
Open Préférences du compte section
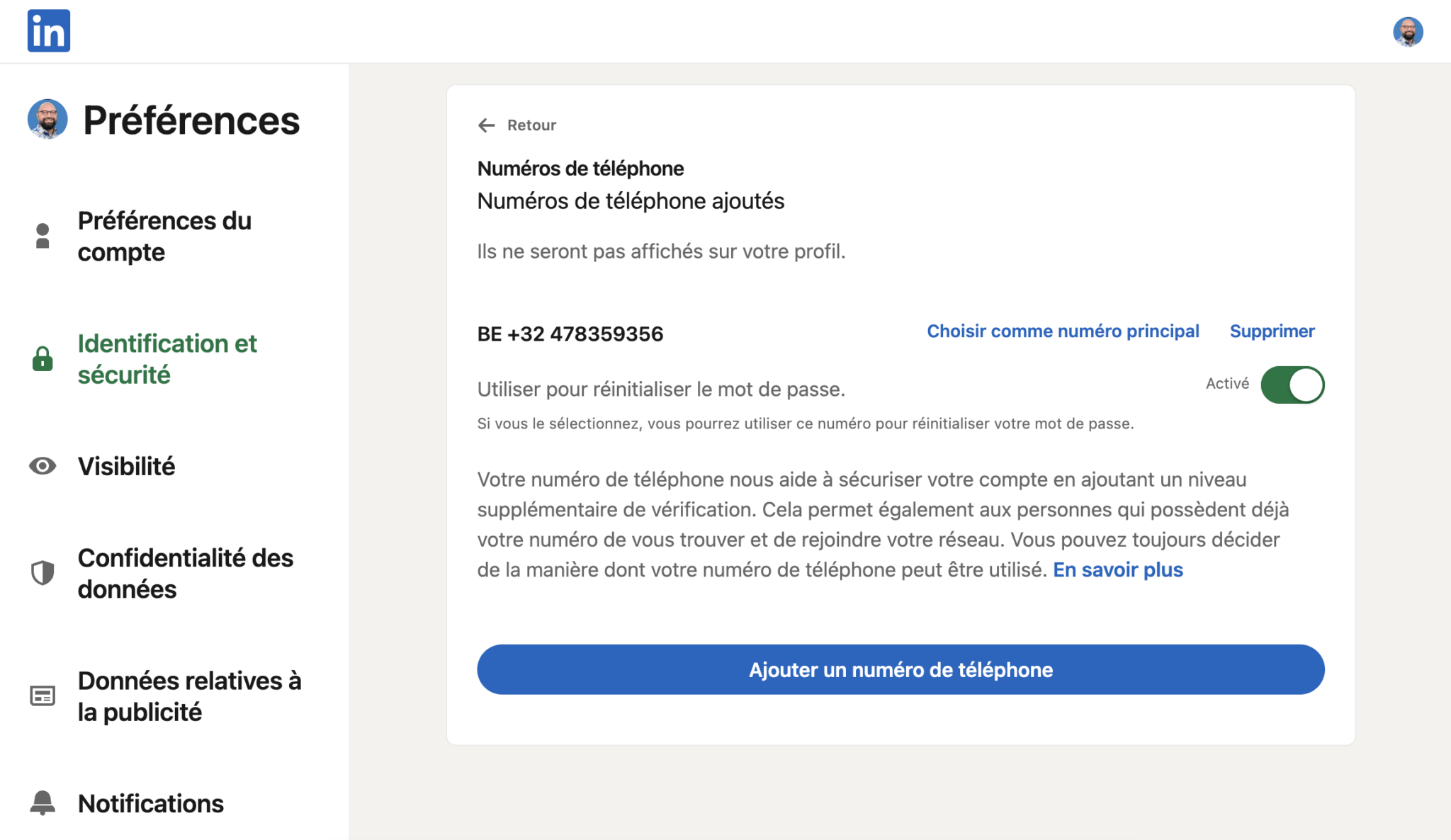click(x=164, y=236)
